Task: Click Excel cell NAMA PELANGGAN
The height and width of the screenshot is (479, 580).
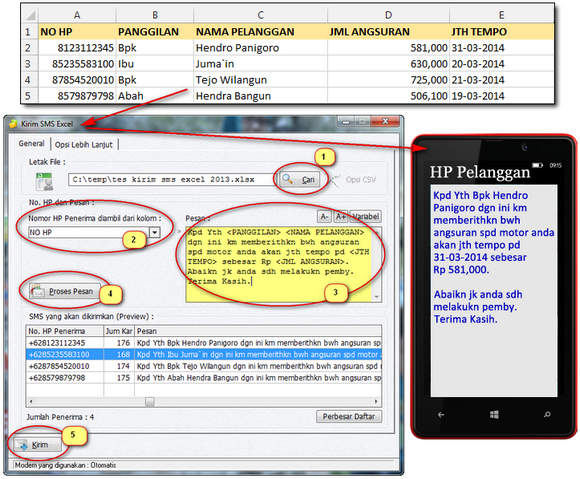Action: tap(260, 32)
